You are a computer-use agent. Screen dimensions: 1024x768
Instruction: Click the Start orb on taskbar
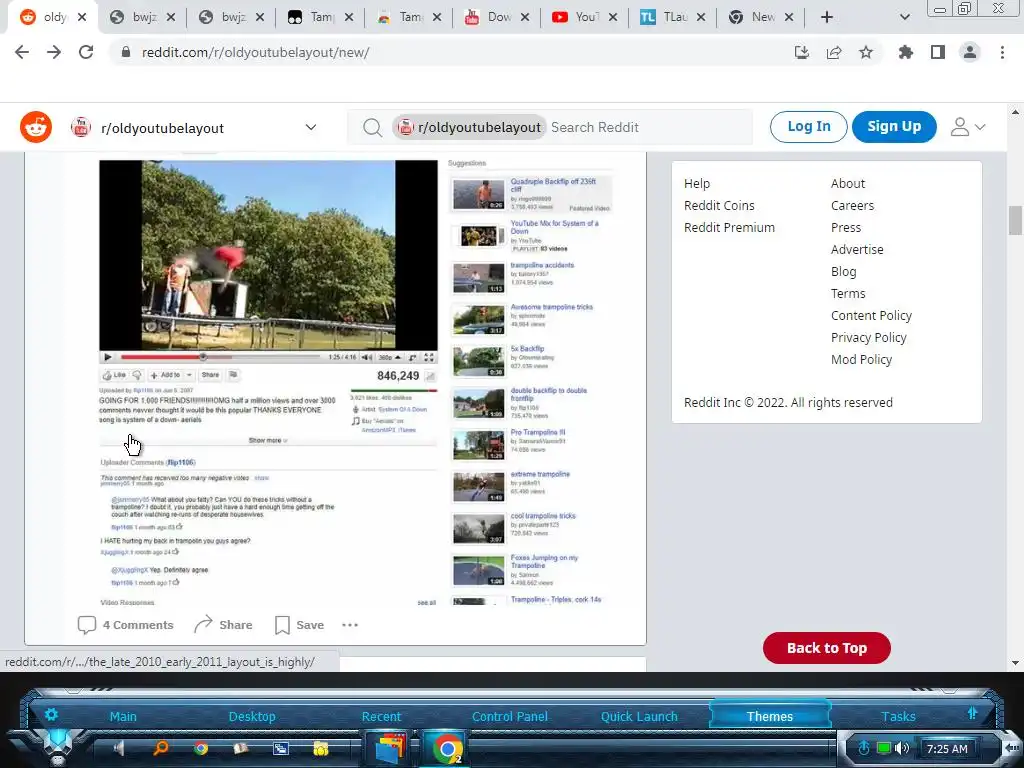[58, 743]
